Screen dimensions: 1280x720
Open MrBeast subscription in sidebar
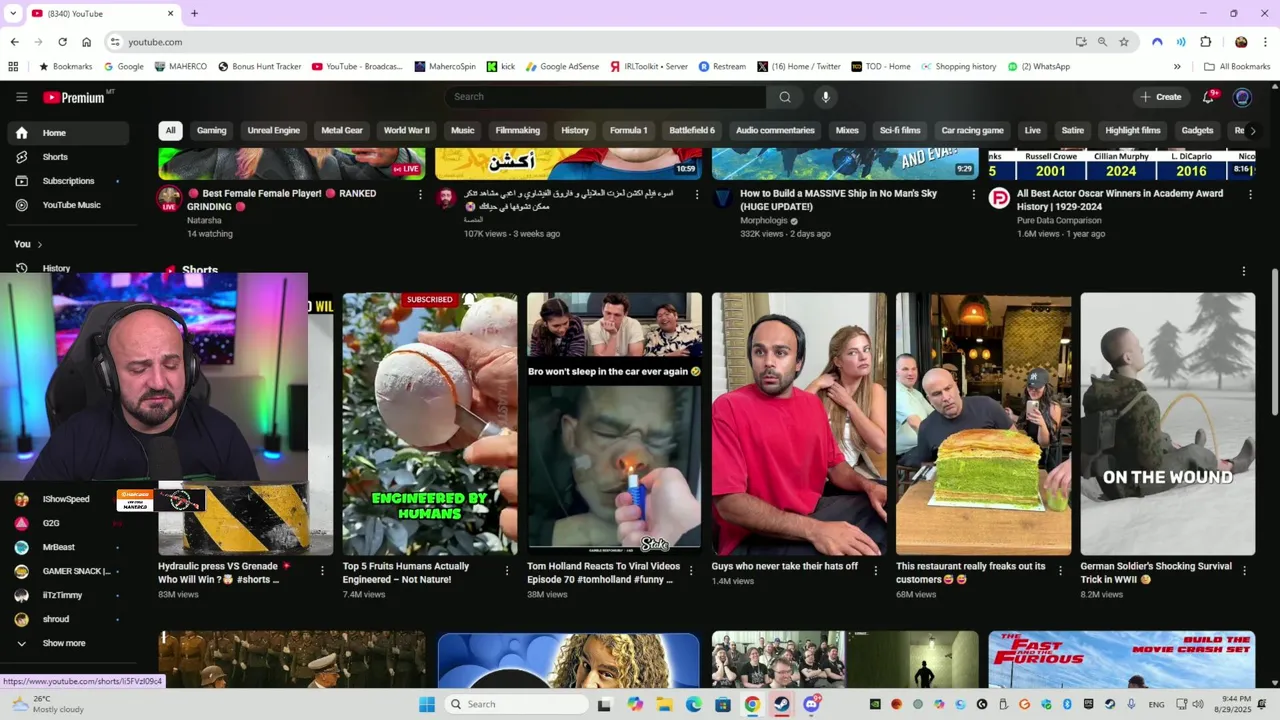68,547
